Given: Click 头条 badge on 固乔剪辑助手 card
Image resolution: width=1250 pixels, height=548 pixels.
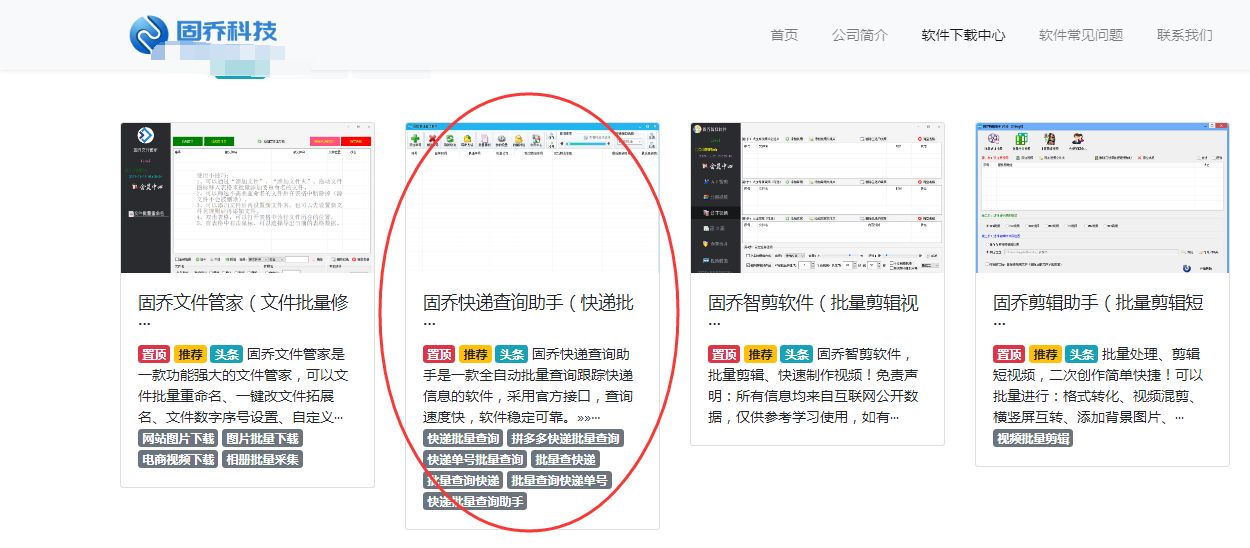Looking at the screenshot, I should point(1081,354).
